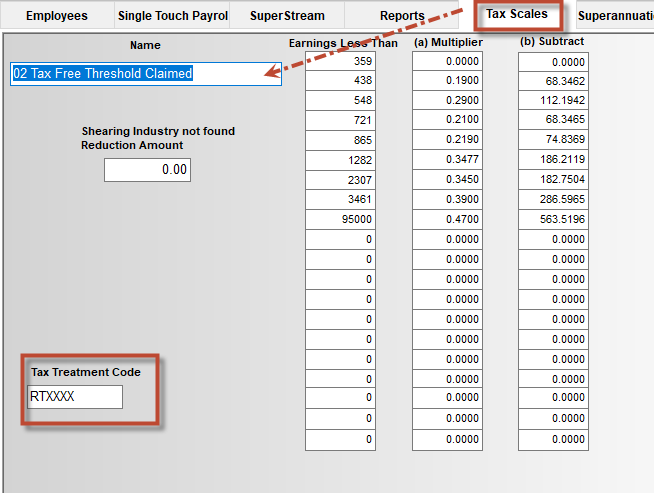This screenshot has height=493, width=654.
Task: Click the Subtract field showing 186.2119
Action: point(553,160)
